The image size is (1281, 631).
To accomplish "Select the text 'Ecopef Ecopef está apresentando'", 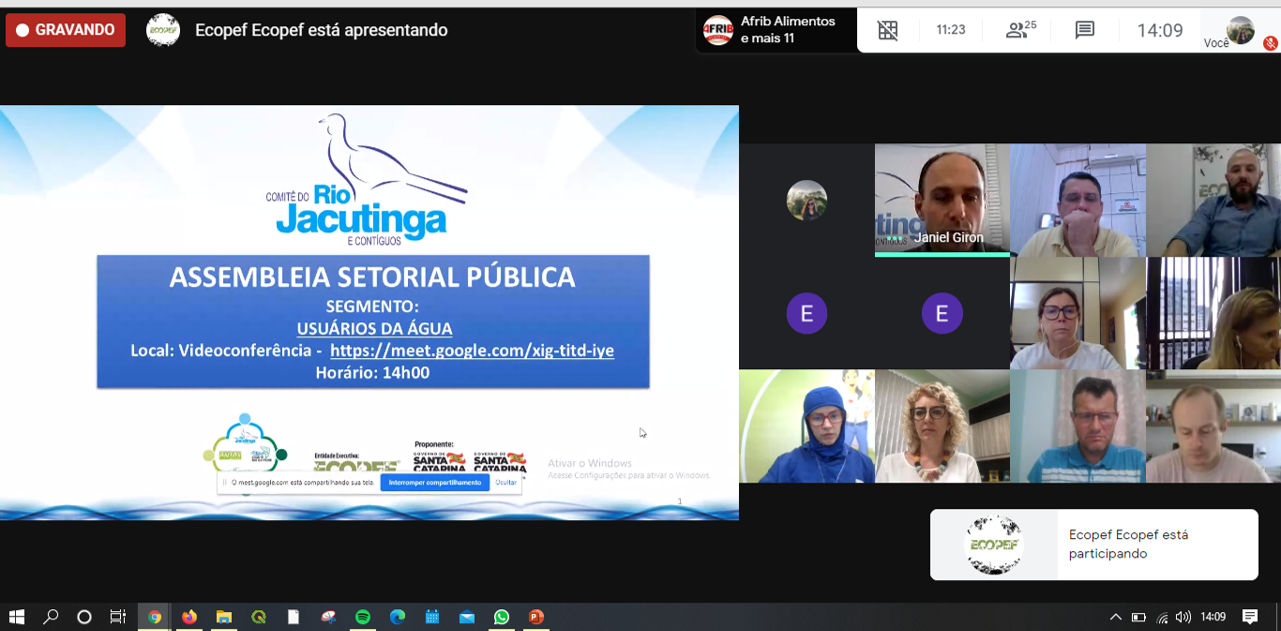I will click(321, 30).
